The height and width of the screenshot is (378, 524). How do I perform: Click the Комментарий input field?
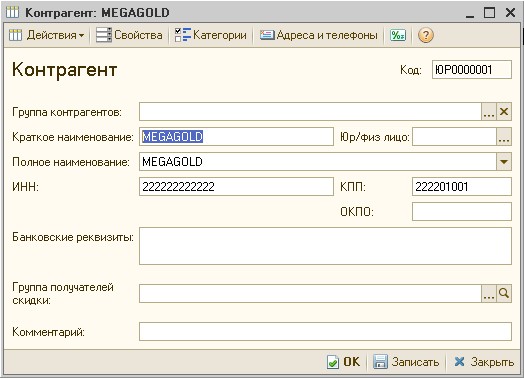[x=325, y=332]
